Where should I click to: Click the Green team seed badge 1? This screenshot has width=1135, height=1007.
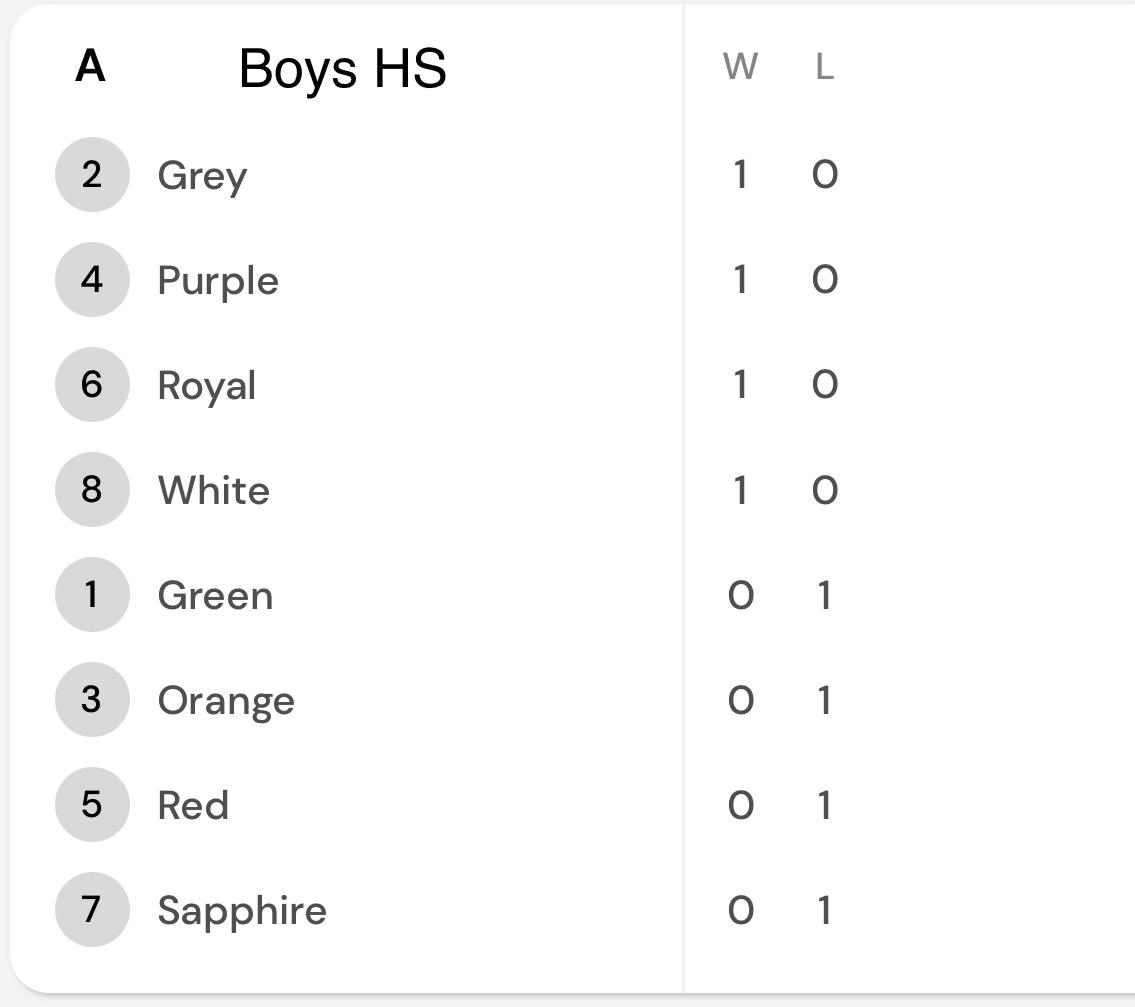coord(92,594)
